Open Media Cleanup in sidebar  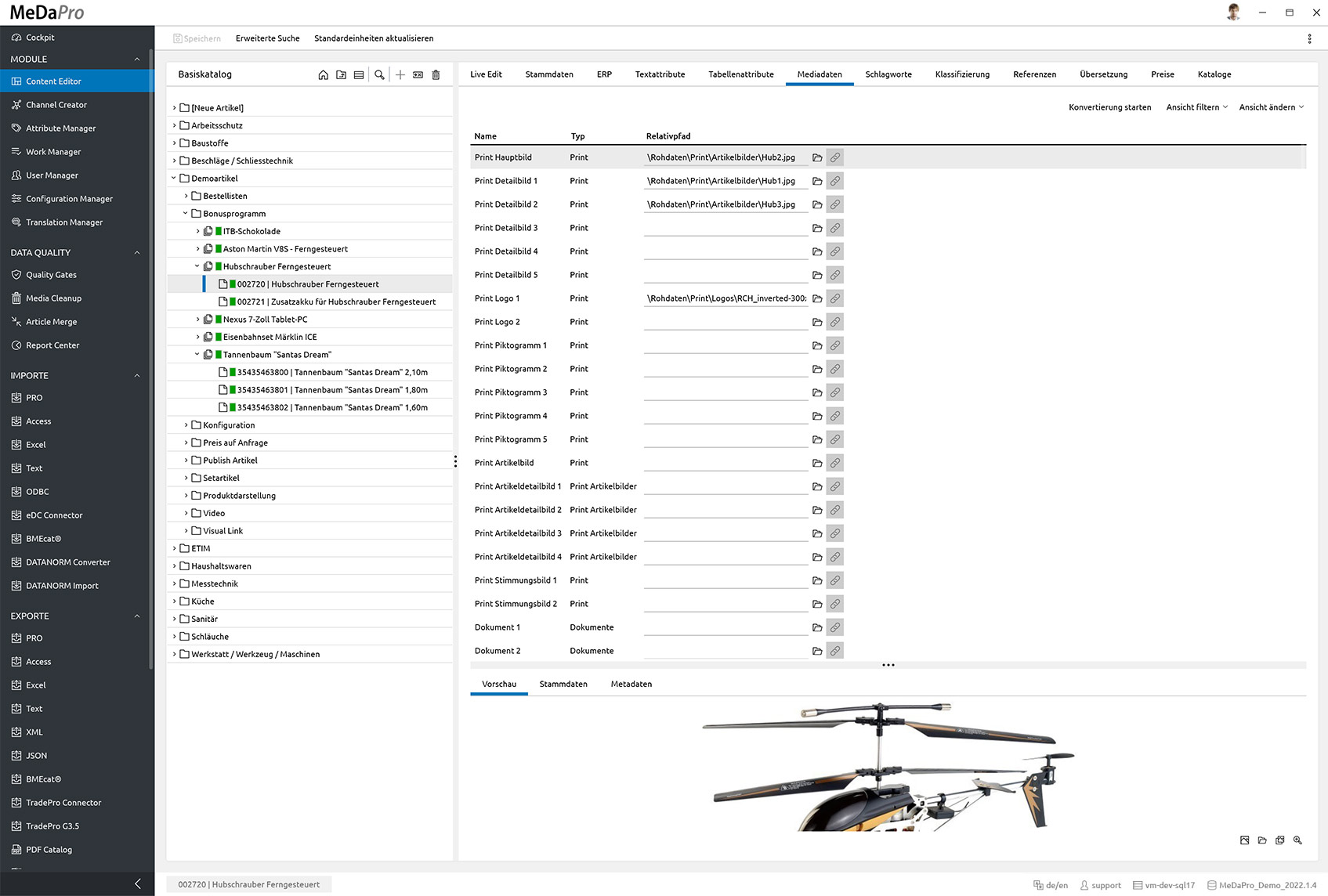coord(53,298)
